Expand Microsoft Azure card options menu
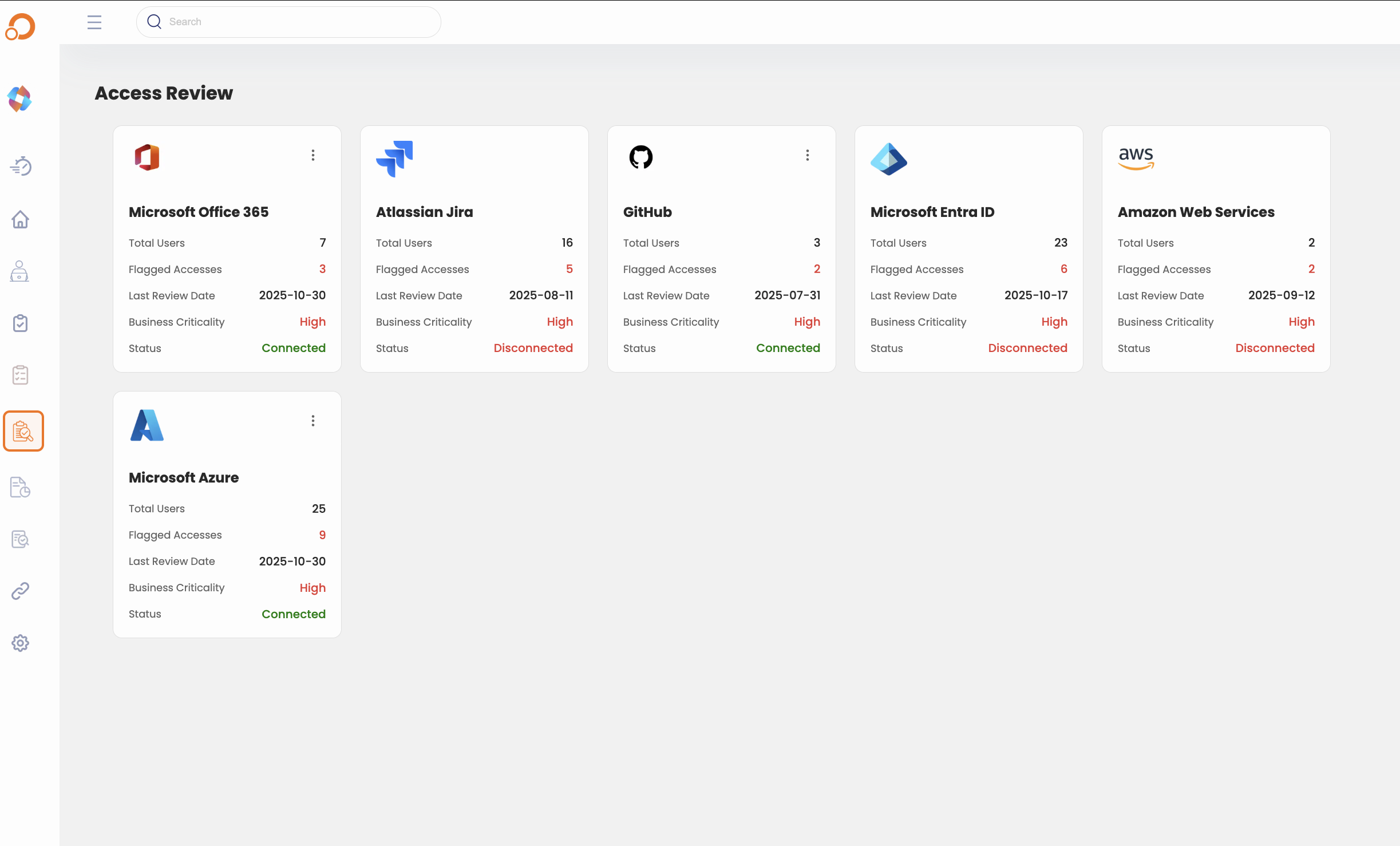 pos(313,421)
